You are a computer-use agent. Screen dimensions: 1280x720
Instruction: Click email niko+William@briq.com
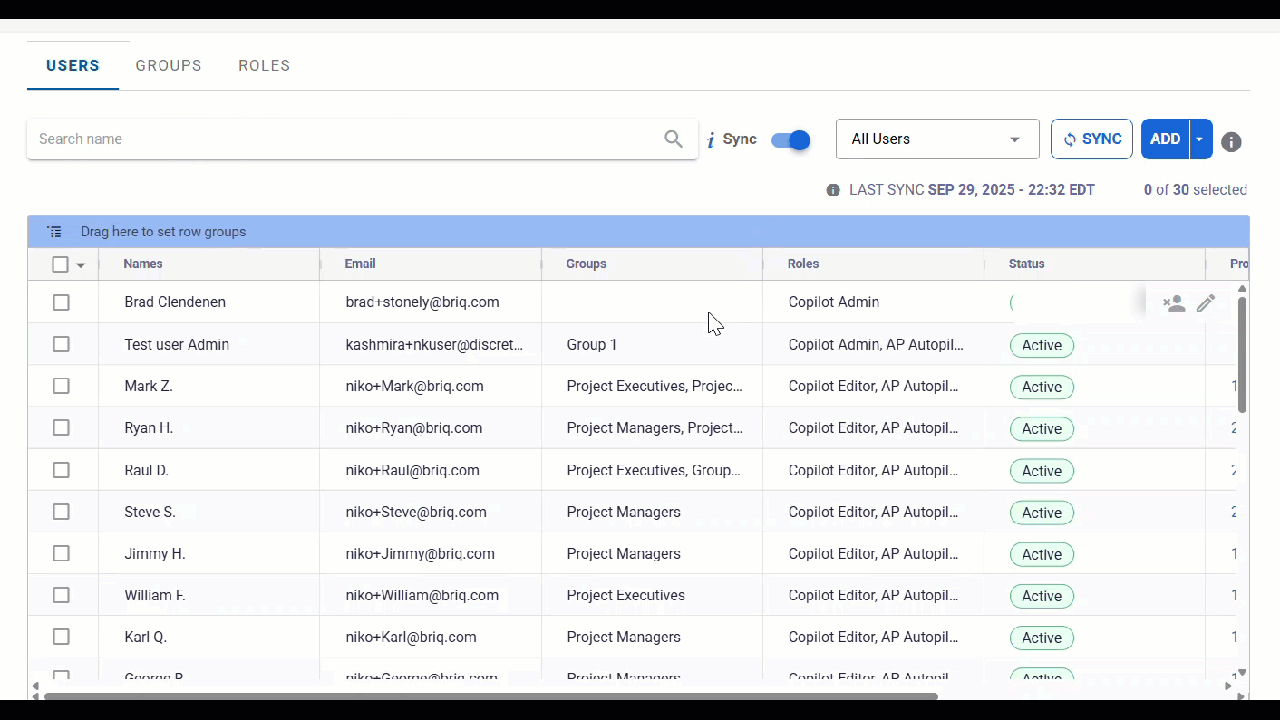(422, 595)
